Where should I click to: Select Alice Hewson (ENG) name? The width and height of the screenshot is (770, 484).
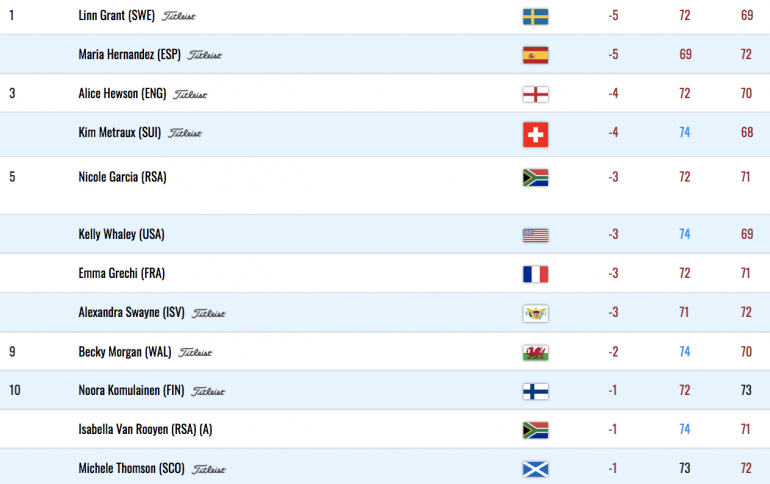click(x=122, y=94)
